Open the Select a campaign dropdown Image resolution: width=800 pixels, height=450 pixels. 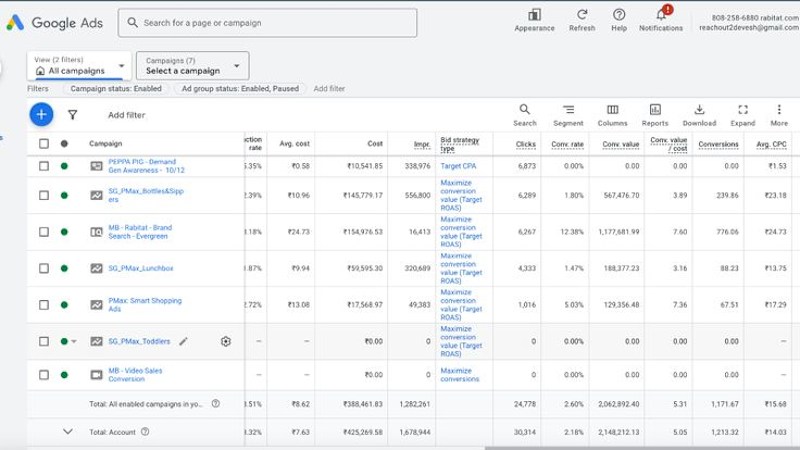point(192,65)
